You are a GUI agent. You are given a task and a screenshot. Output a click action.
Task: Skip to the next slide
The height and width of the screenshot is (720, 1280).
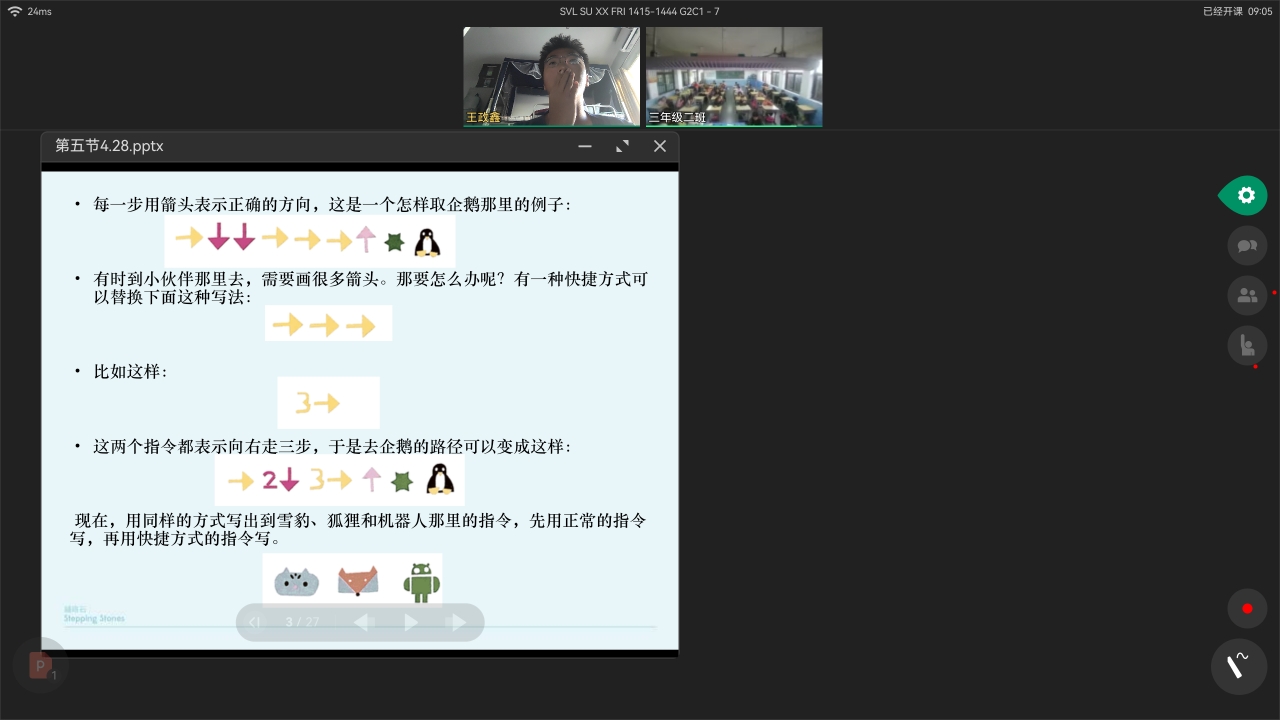point(457,622)
